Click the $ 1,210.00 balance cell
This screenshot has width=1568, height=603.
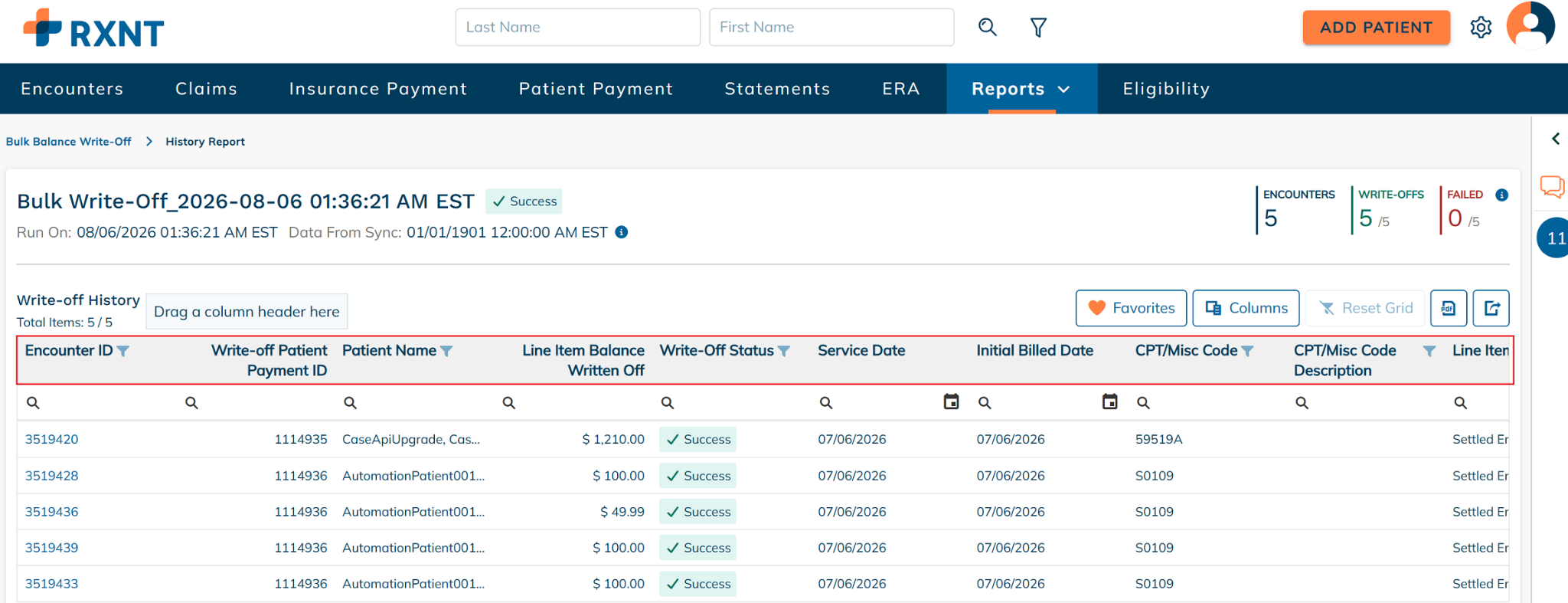(x=612, y=439)
